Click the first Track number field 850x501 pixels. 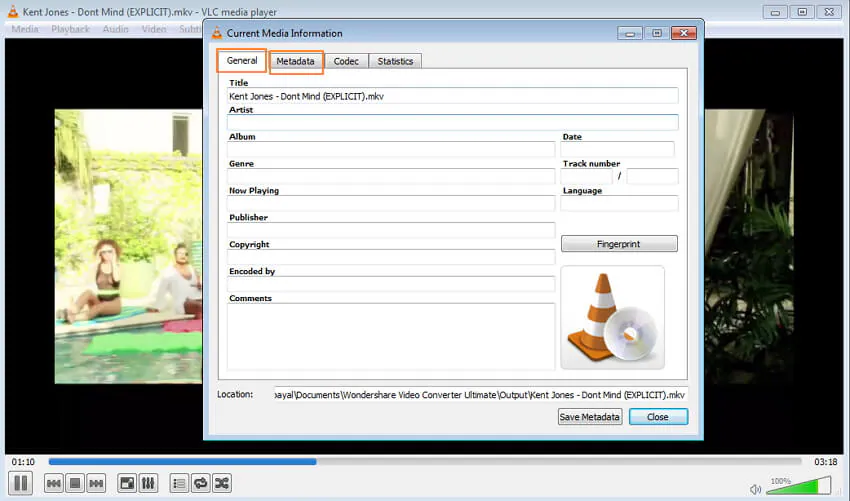tap(587, 176)
